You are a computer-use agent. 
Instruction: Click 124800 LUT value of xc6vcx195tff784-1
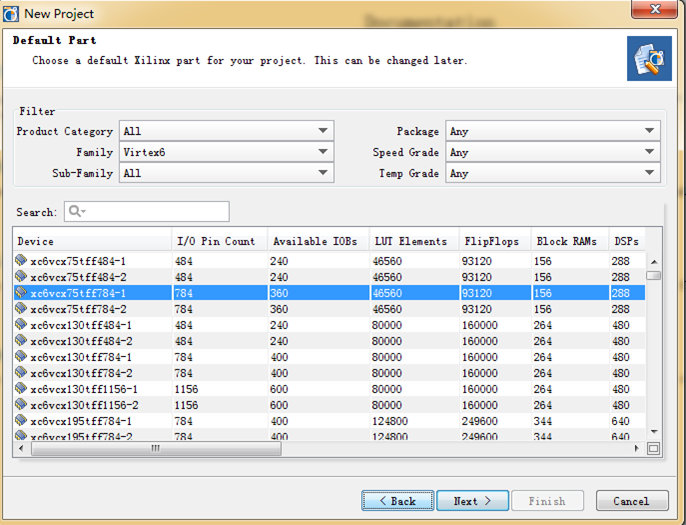[390, 421]
